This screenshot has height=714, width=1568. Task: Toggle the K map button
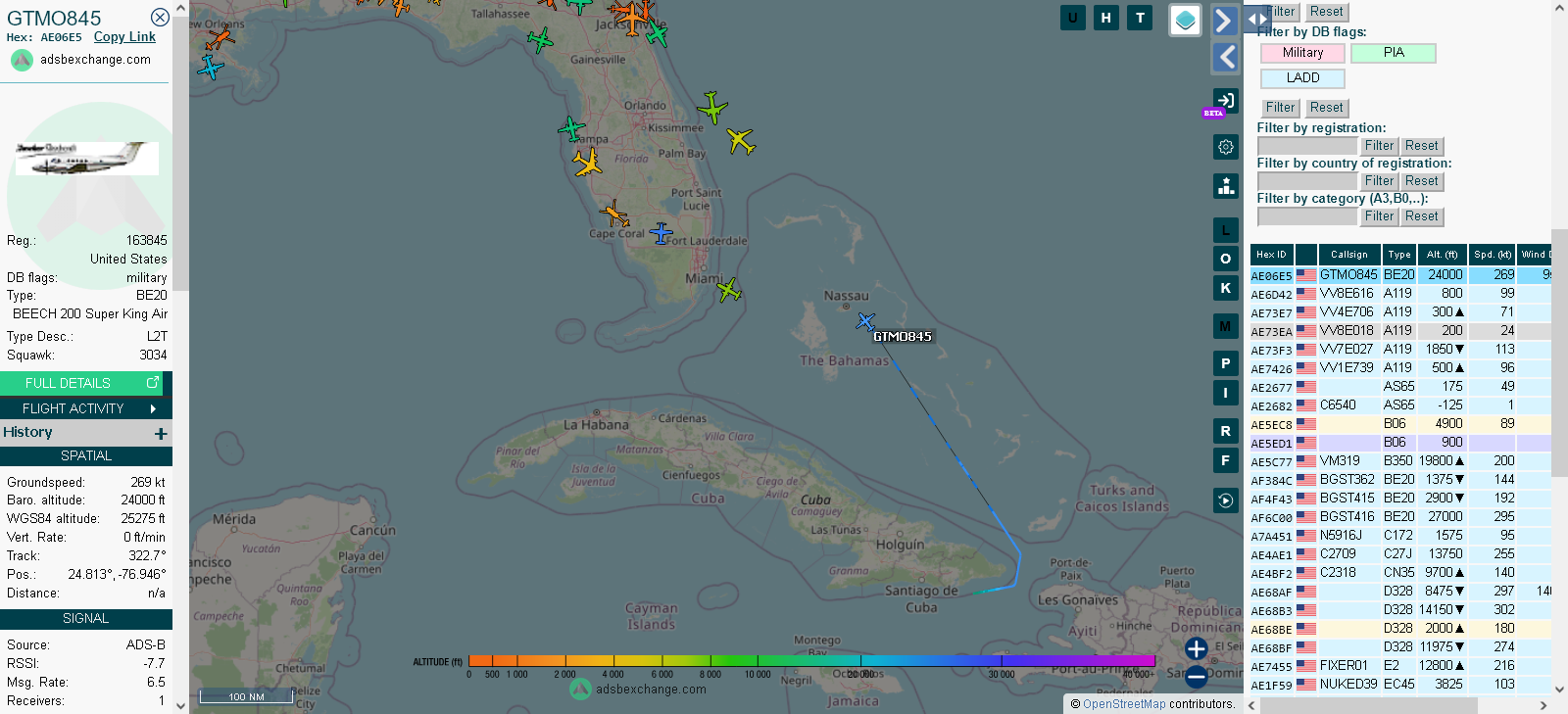[1225, 288]
